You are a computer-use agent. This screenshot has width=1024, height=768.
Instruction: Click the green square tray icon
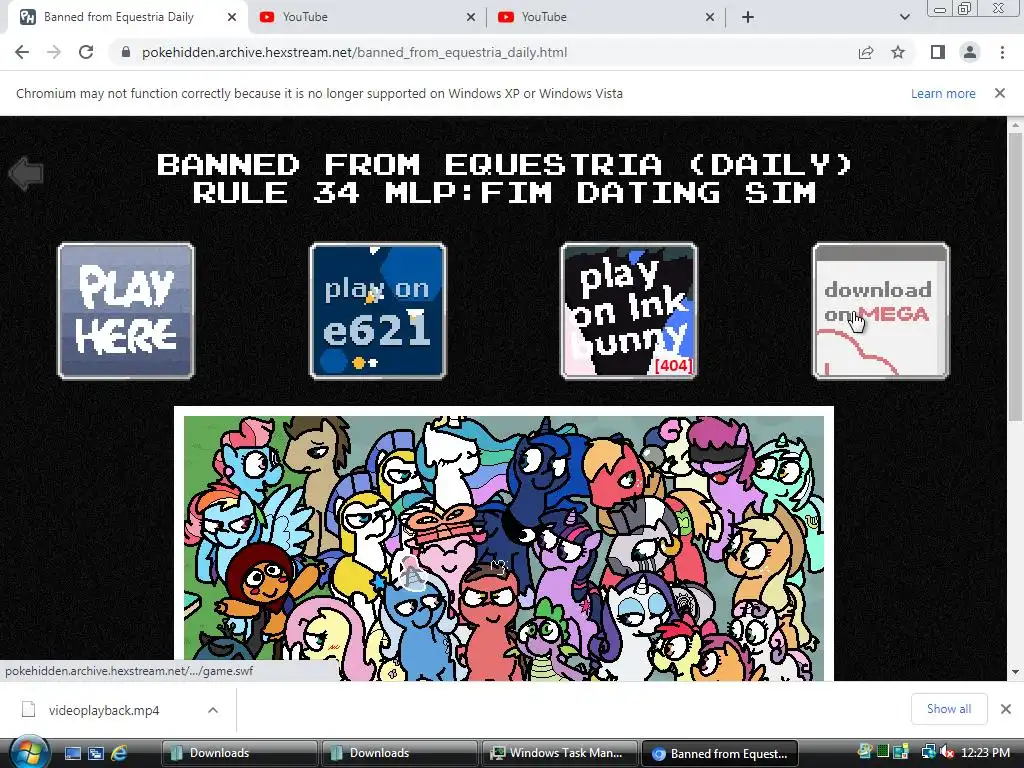click(x=883, y=752)
